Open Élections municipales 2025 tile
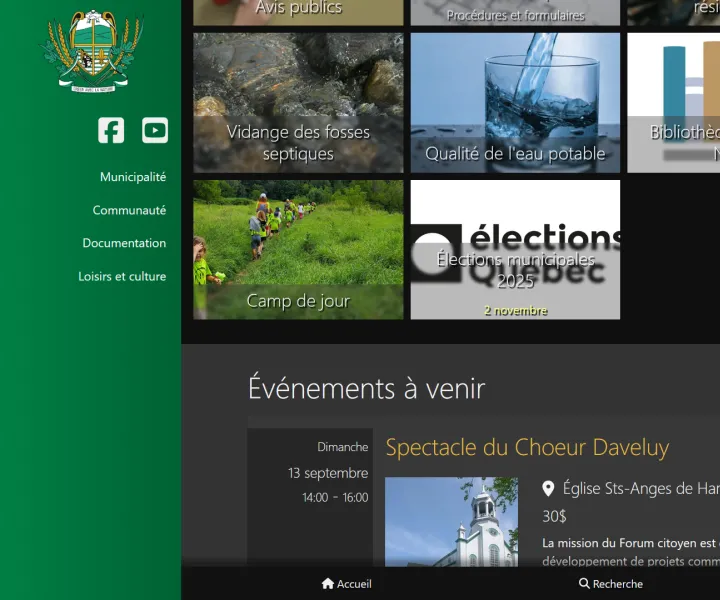 click(x=515, y=250)
